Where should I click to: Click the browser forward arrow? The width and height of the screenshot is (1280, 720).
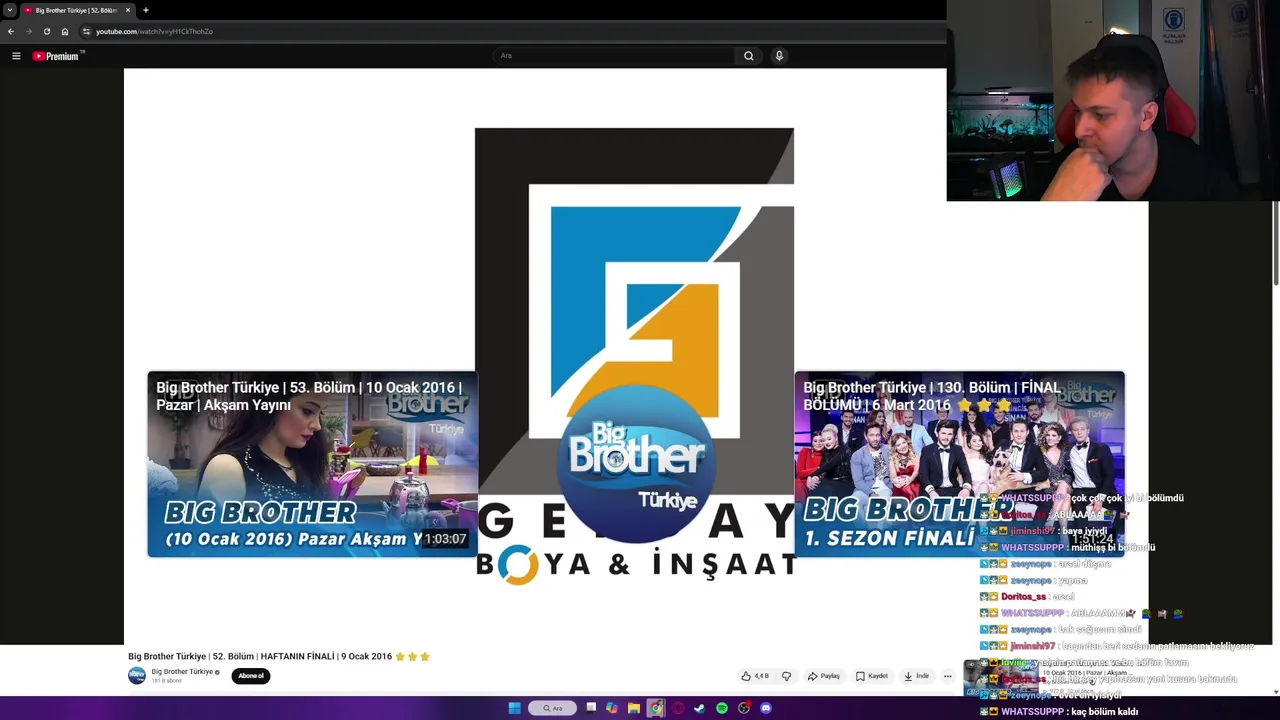tap(28, 31)
